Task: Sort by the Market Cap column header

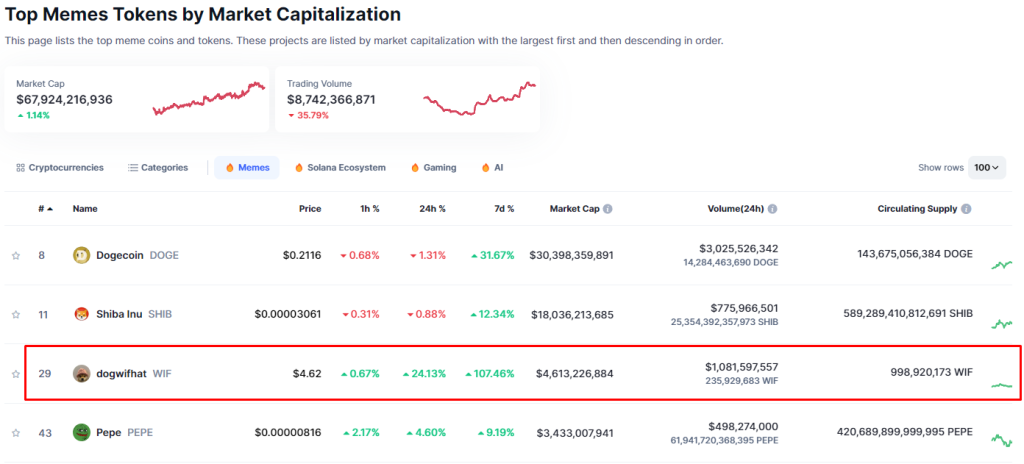Action: click(x=574, y=209)
